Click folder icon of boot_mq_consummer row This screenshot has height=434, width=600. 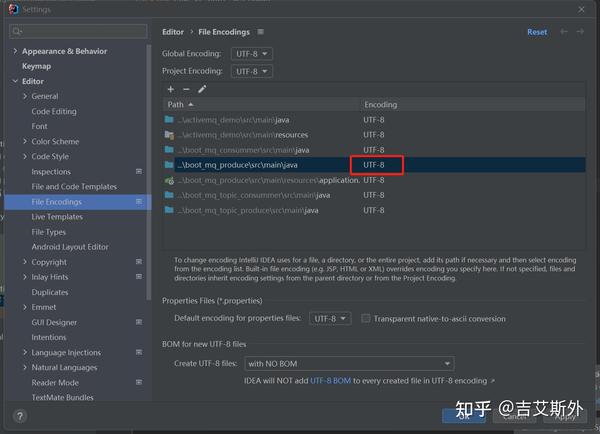tap(169, 150)
